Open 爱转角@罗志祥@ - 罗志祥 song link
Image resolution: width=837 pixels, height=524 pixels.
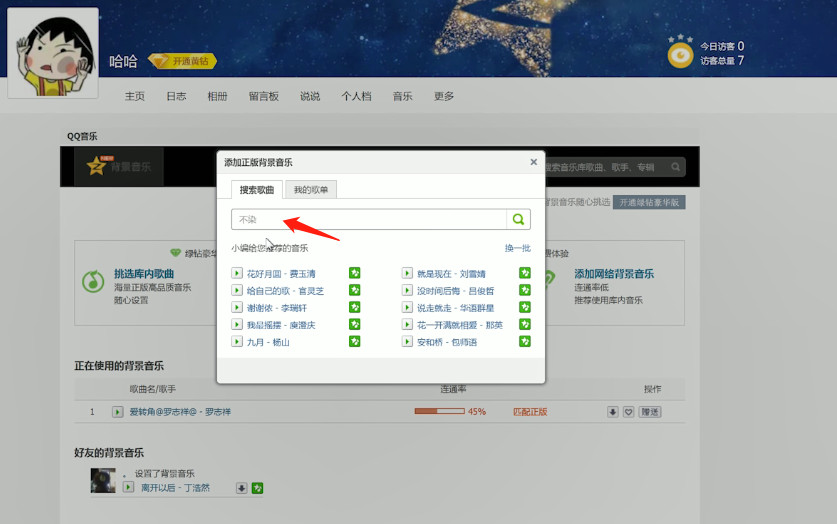pos(180,412)
